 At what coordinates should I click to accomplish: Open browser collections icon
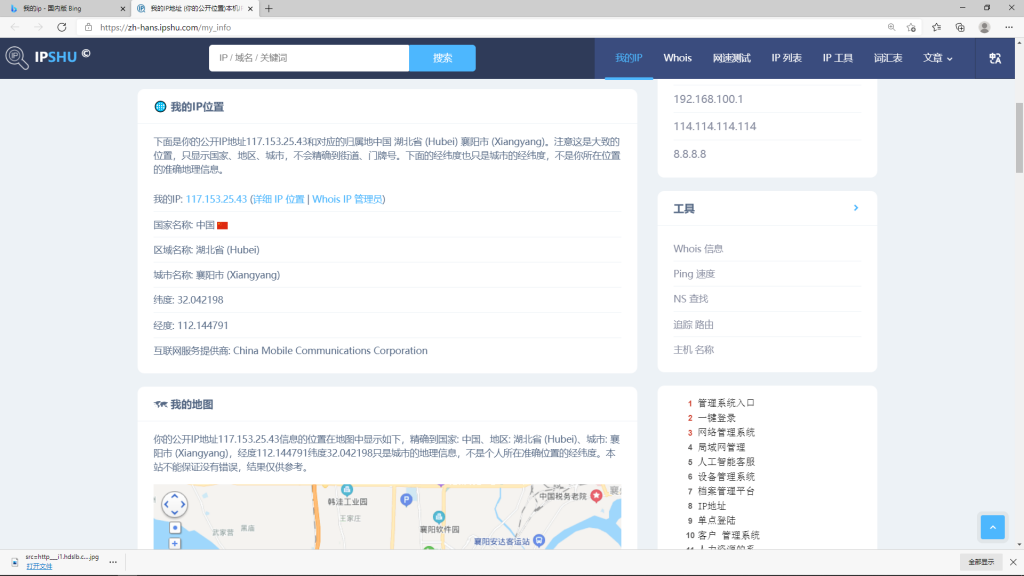click(x=960, y=27)
